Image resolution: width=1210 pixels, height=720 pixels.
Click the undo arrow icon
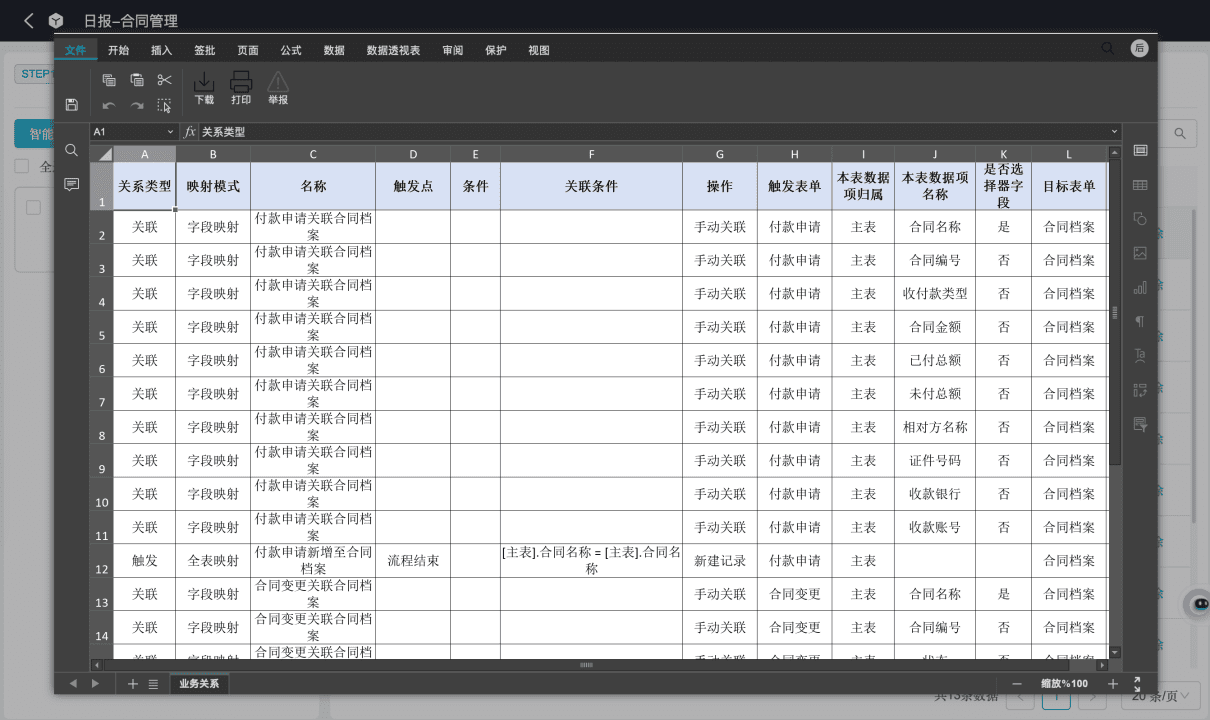coord(109,105)
